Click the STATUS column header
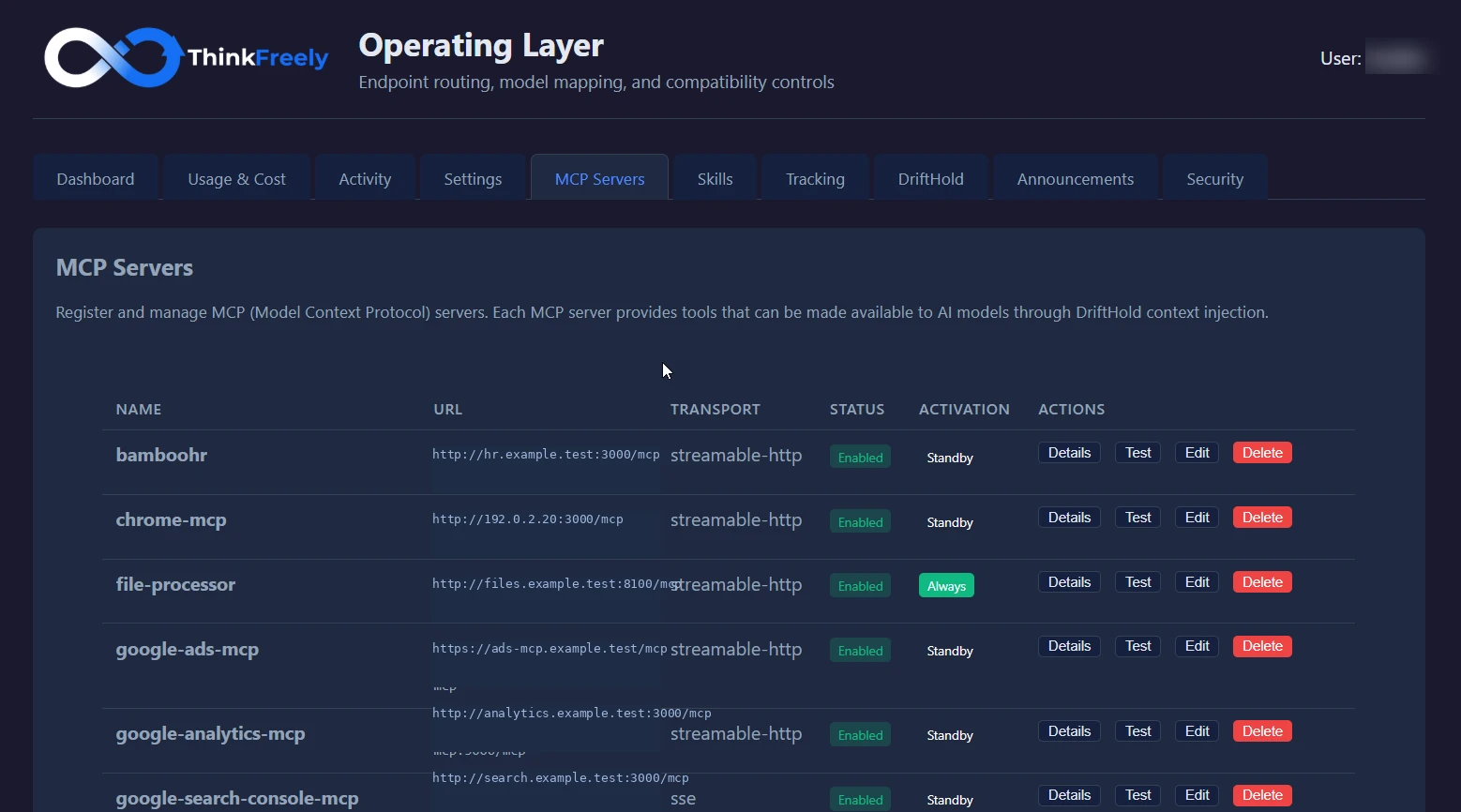The width and height of the screenshot is (1461, 812). pyautogui.click(x=857, y=409)
